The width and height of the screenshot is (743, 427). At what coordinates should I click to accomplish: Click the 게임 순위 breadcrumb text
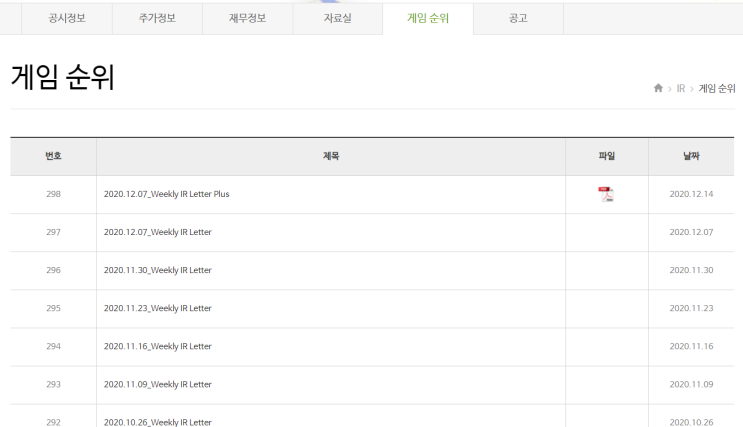click(717, 89)
